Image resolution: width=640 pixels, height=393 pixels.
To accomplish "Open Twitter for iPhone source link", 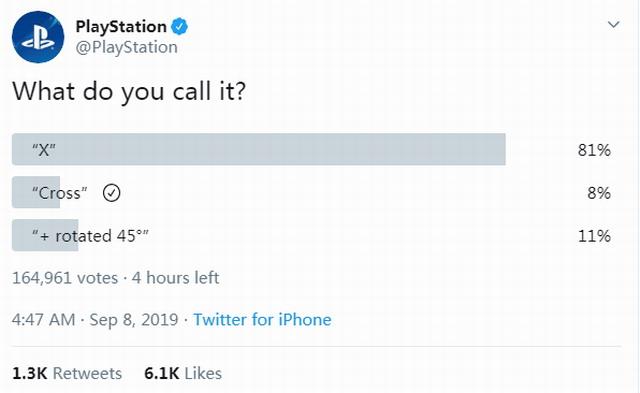I will [262, 320].
